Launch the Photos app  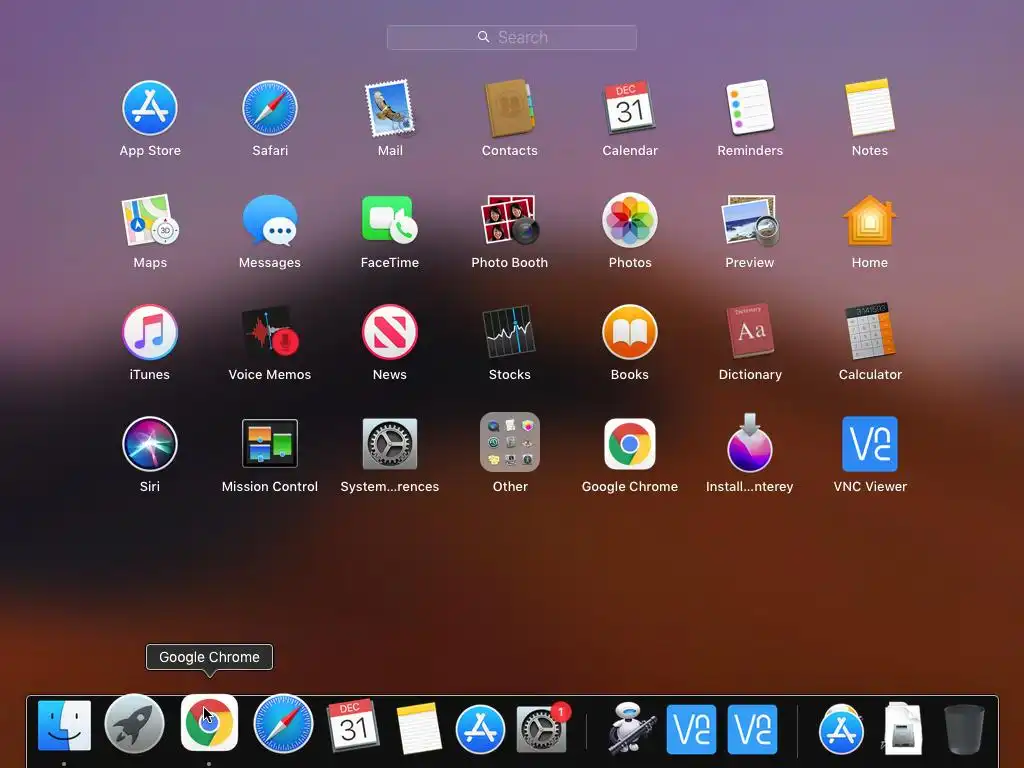coord(630,221)
